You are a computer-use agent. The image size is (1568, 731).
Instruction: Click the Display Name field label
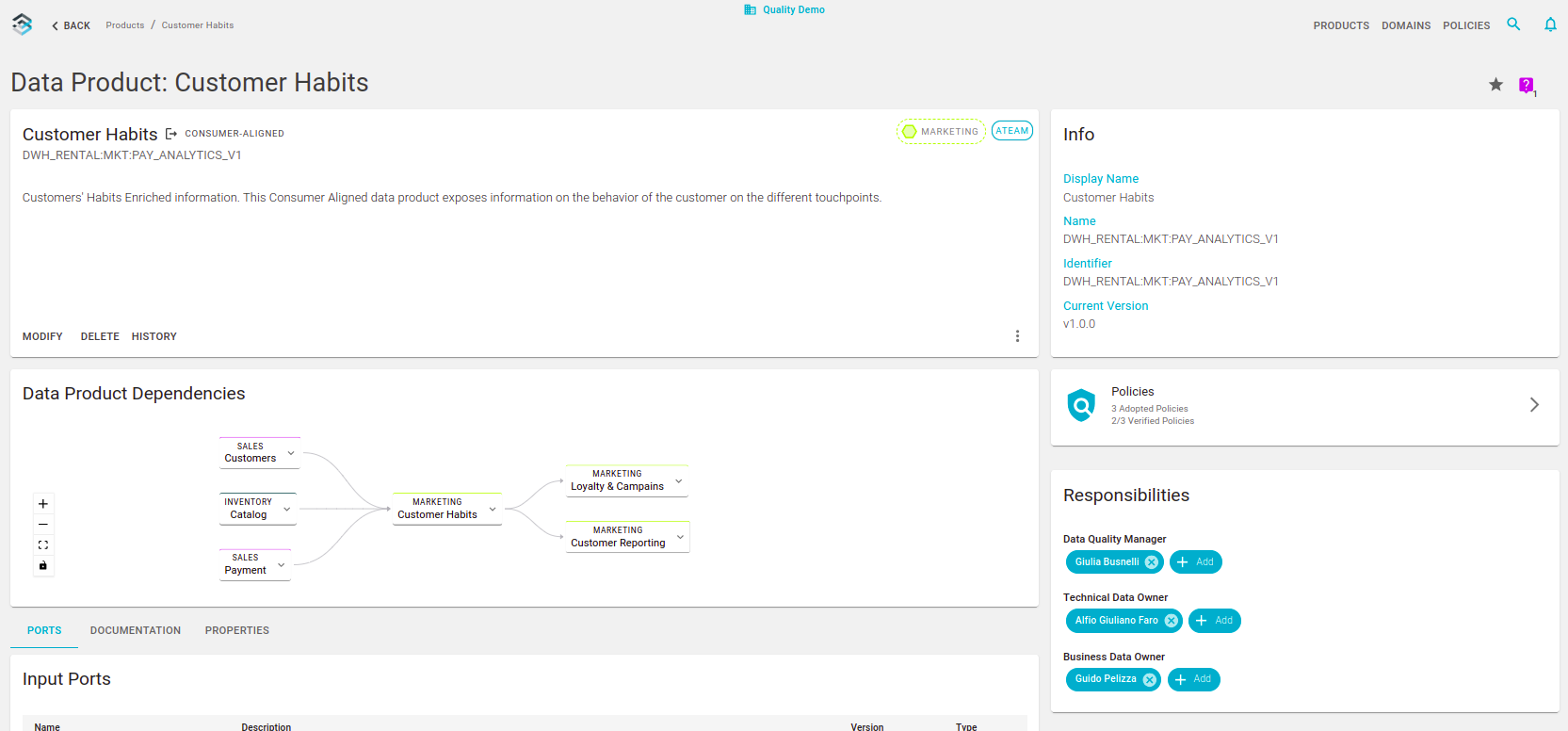(1101, 179)
